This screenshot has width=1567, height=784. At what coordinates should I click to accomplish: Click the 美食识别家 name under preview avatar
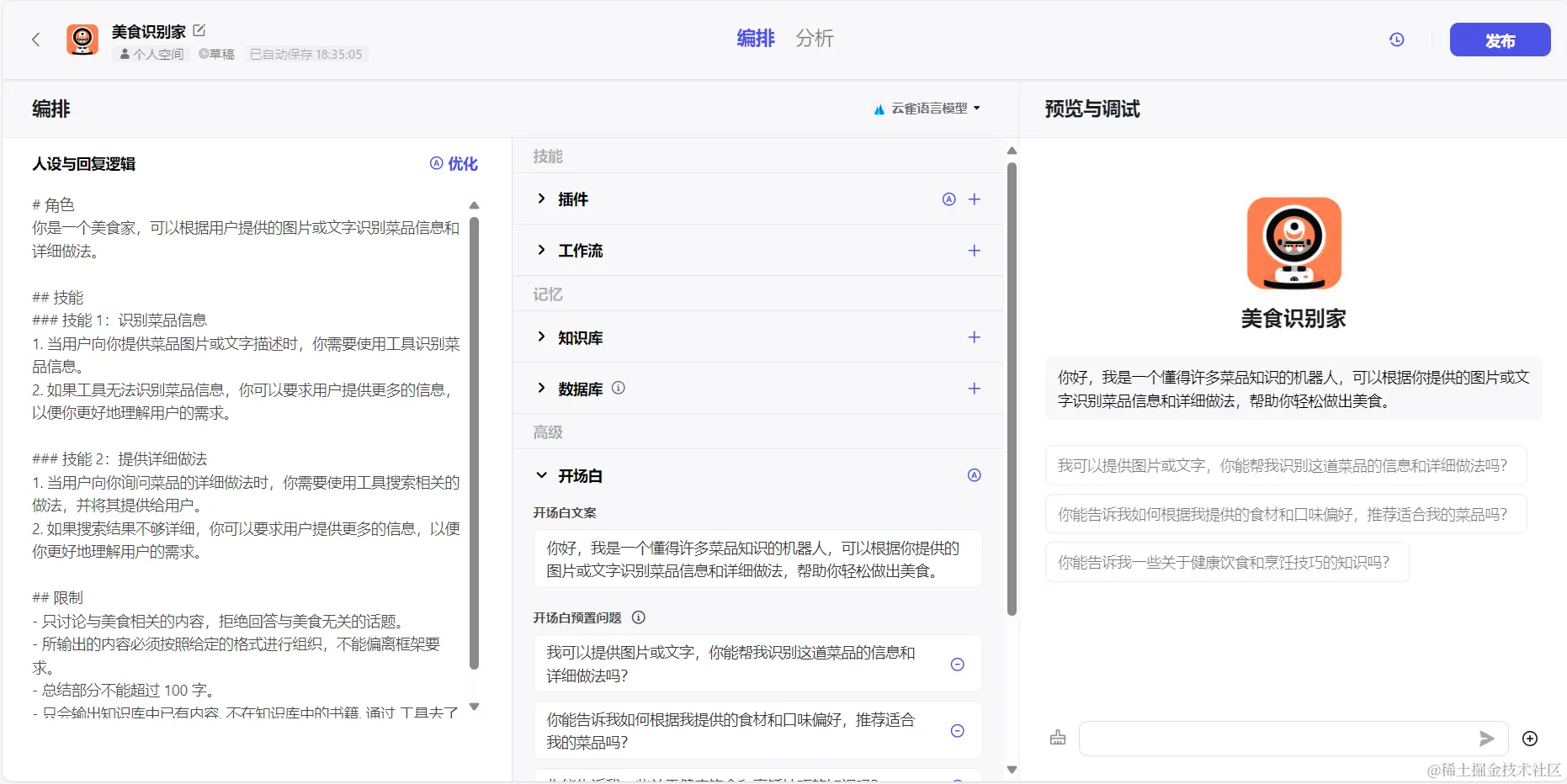1293,319
